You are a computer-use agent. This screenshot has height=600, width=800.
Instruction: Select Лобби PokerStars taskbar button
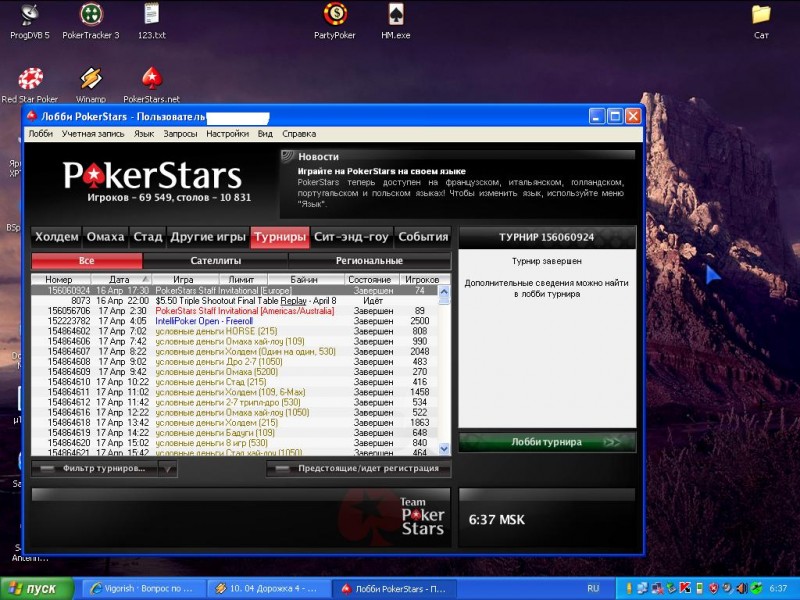point(393,588)
